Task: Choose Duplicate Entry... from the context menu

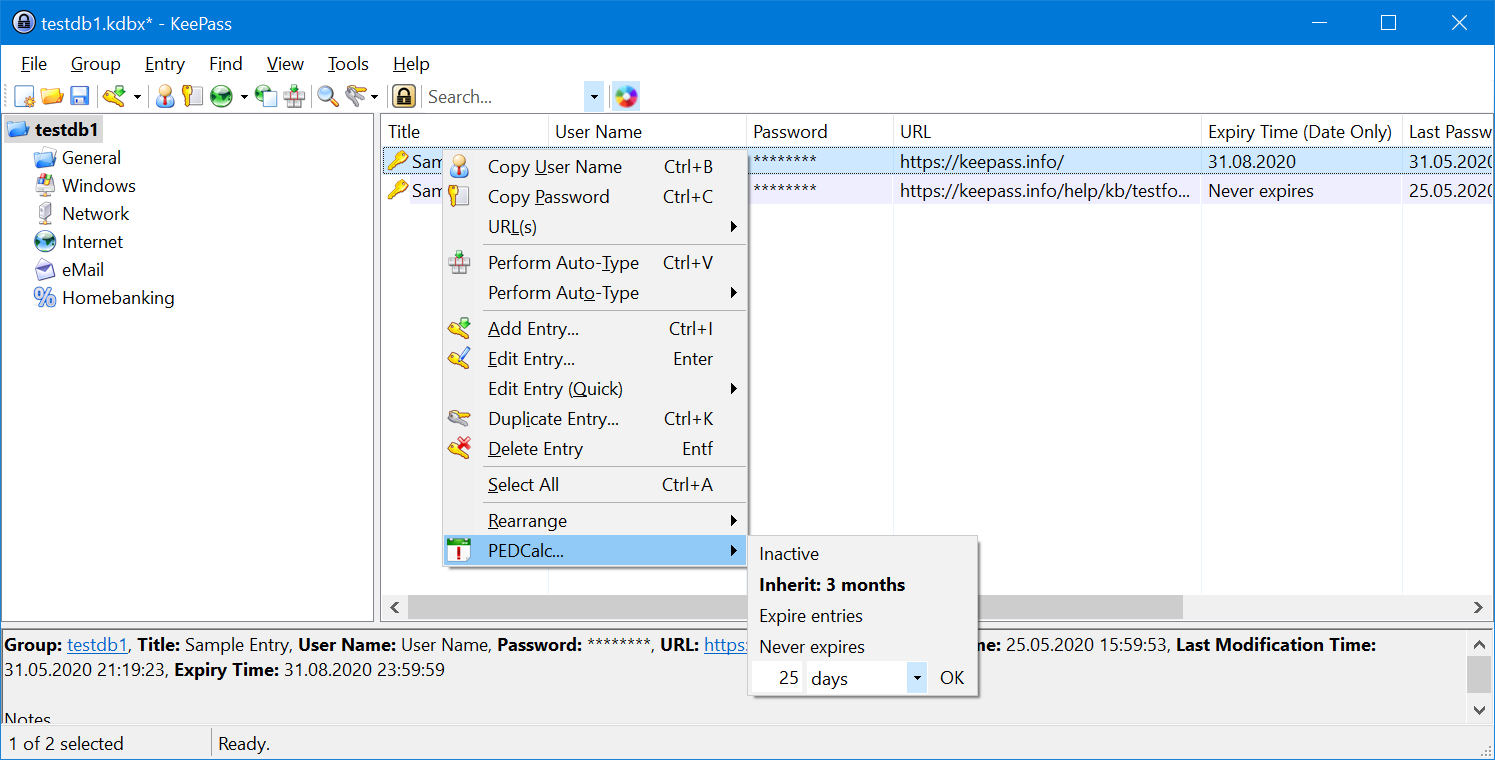Action: click(x=595, y=419)
